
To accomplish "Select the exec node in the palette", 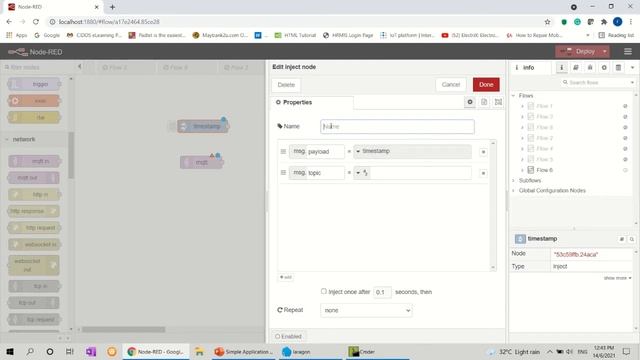I will [34, 101].
